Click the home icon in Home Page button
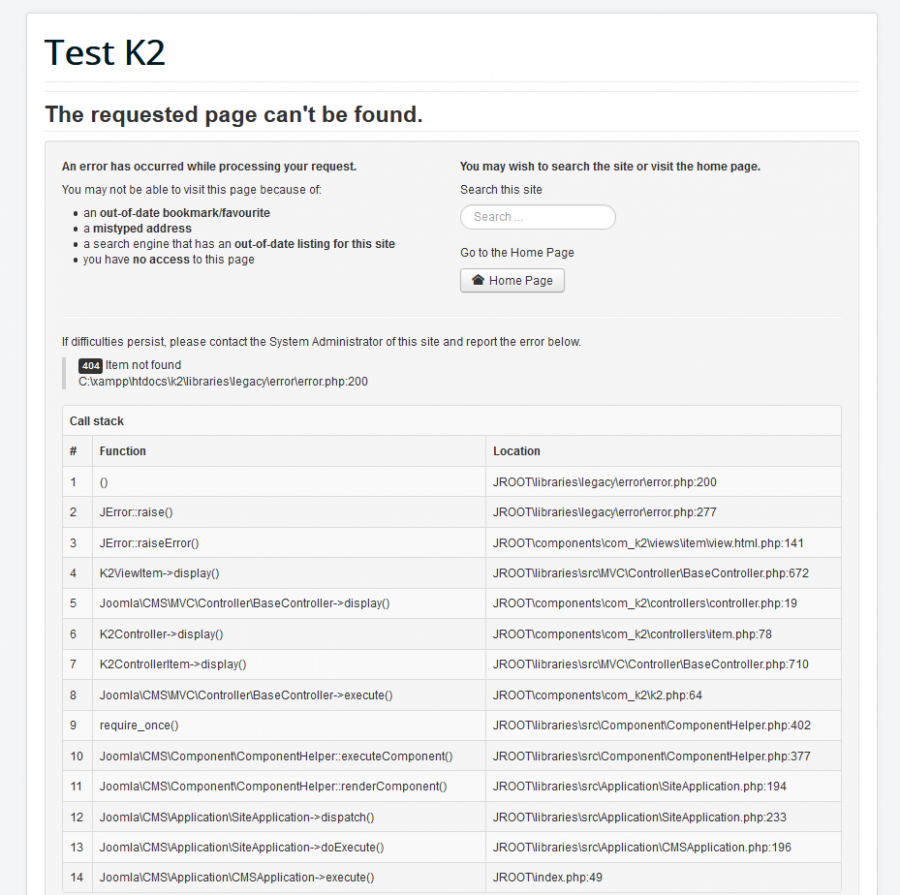The width and height of the screenshot is (900, 895). point(478,280)
